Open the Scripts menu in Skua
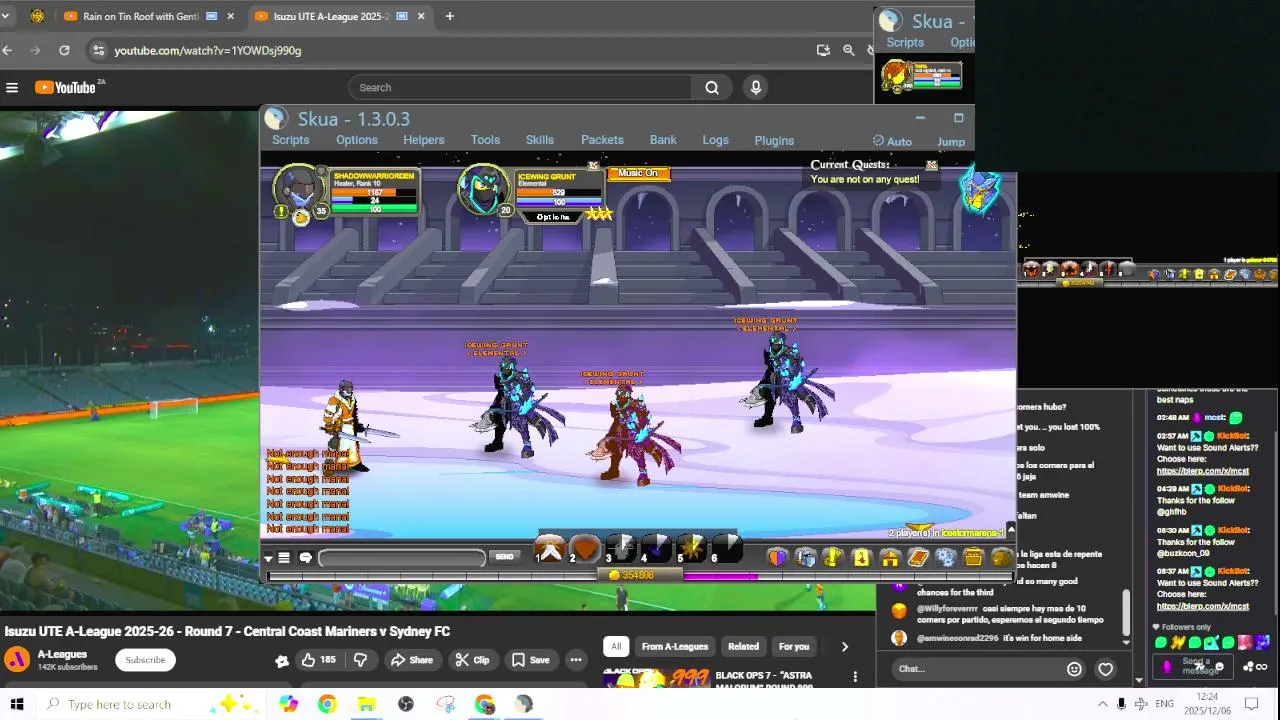Viewport: 1280px width, 720px height. point(291,140)
